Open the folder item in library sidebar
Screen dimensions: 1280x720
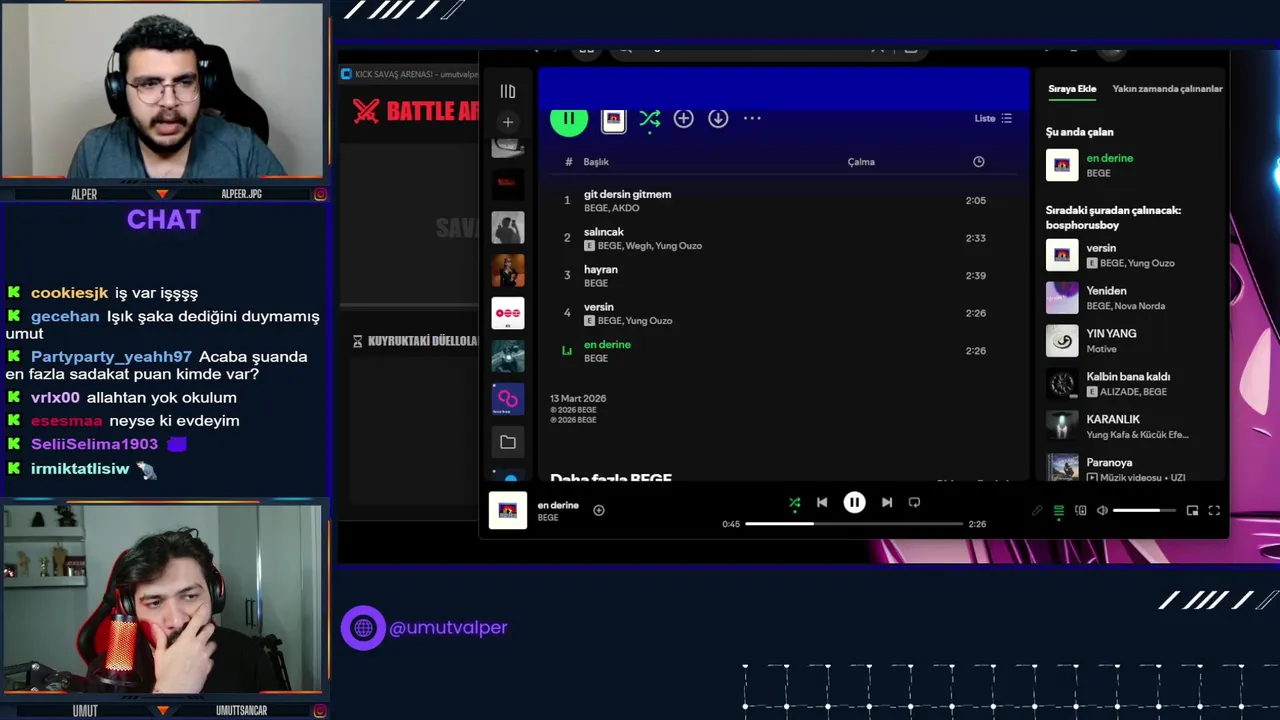[508, 442]
